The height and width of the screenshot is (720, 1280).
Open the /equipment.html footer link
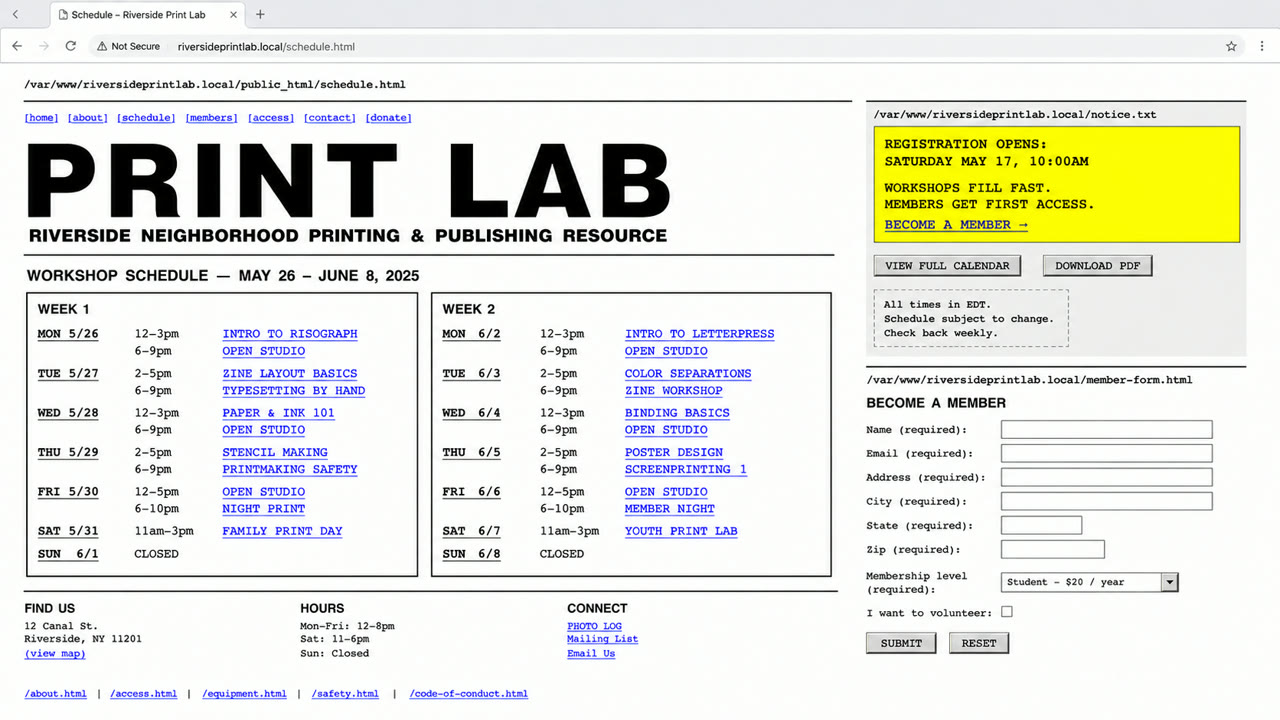(244, 694)
